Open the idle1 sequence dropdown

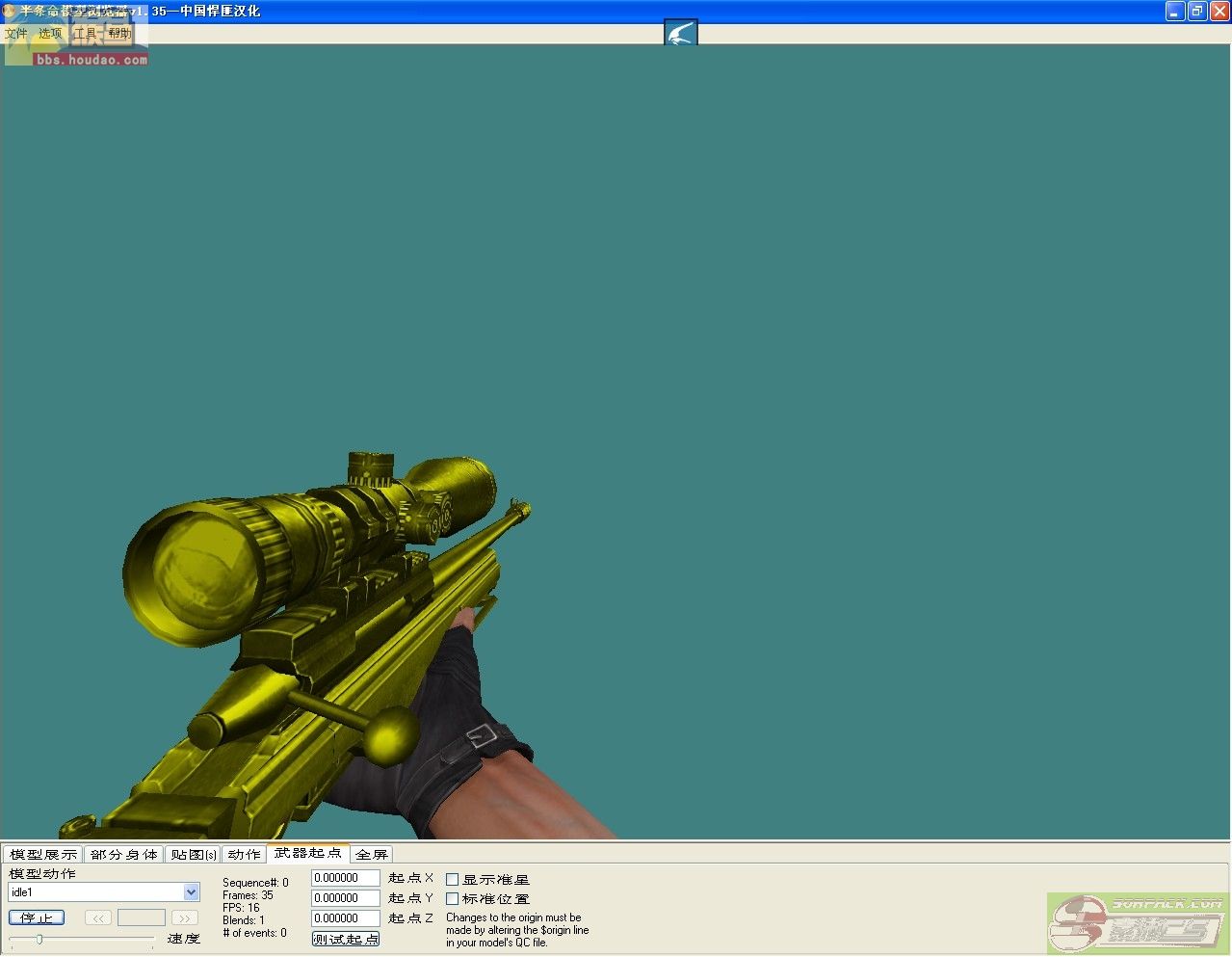(x=191, y=892)
